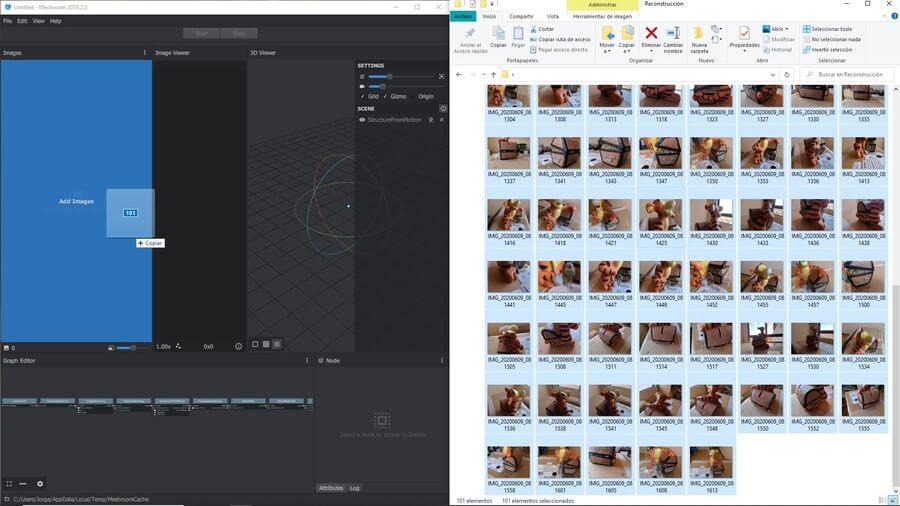
Task: Open the Images panel three-dot menu
Action: pos(145,52)
